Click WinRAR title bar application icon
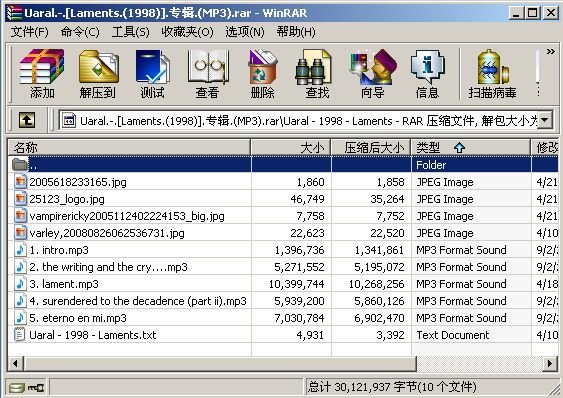The width and height of the screenshot is (563, 398). pos(14,13)
